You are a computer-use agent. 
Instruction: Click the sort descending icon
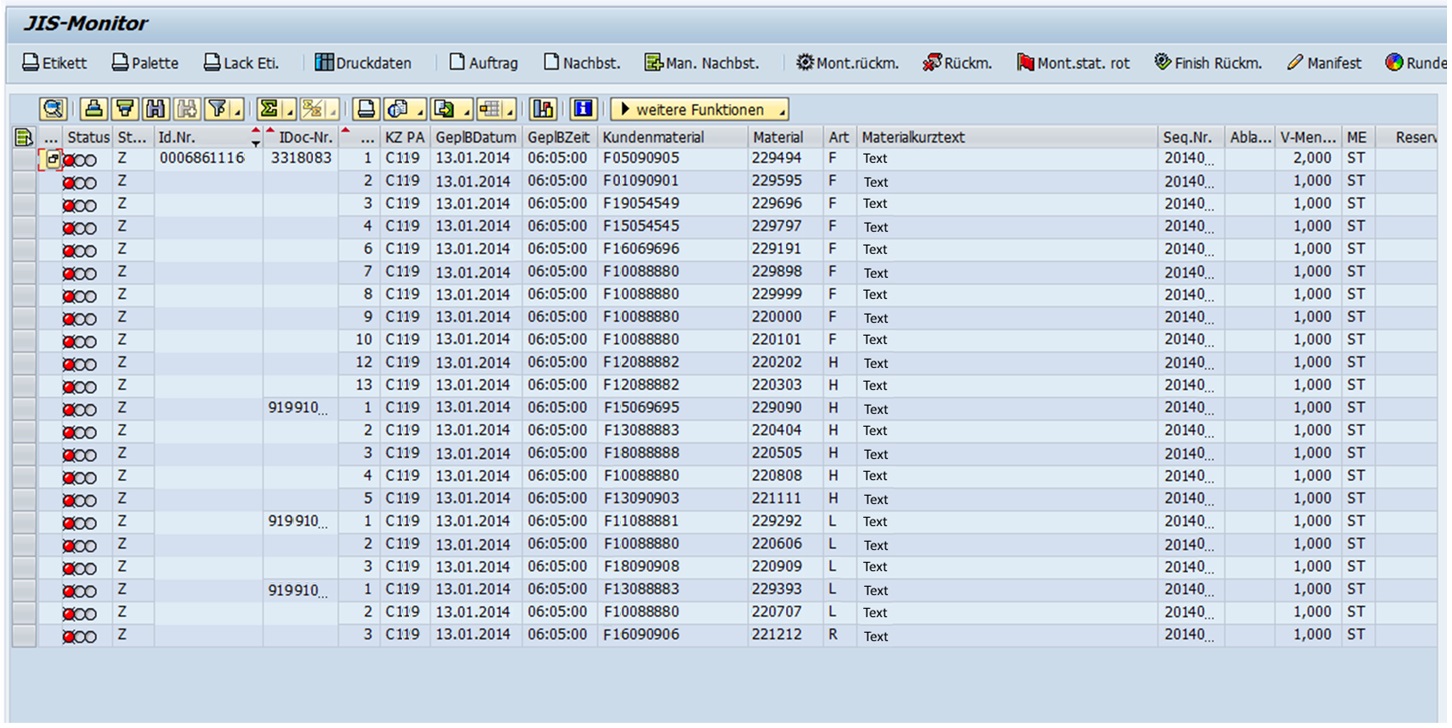124,109
